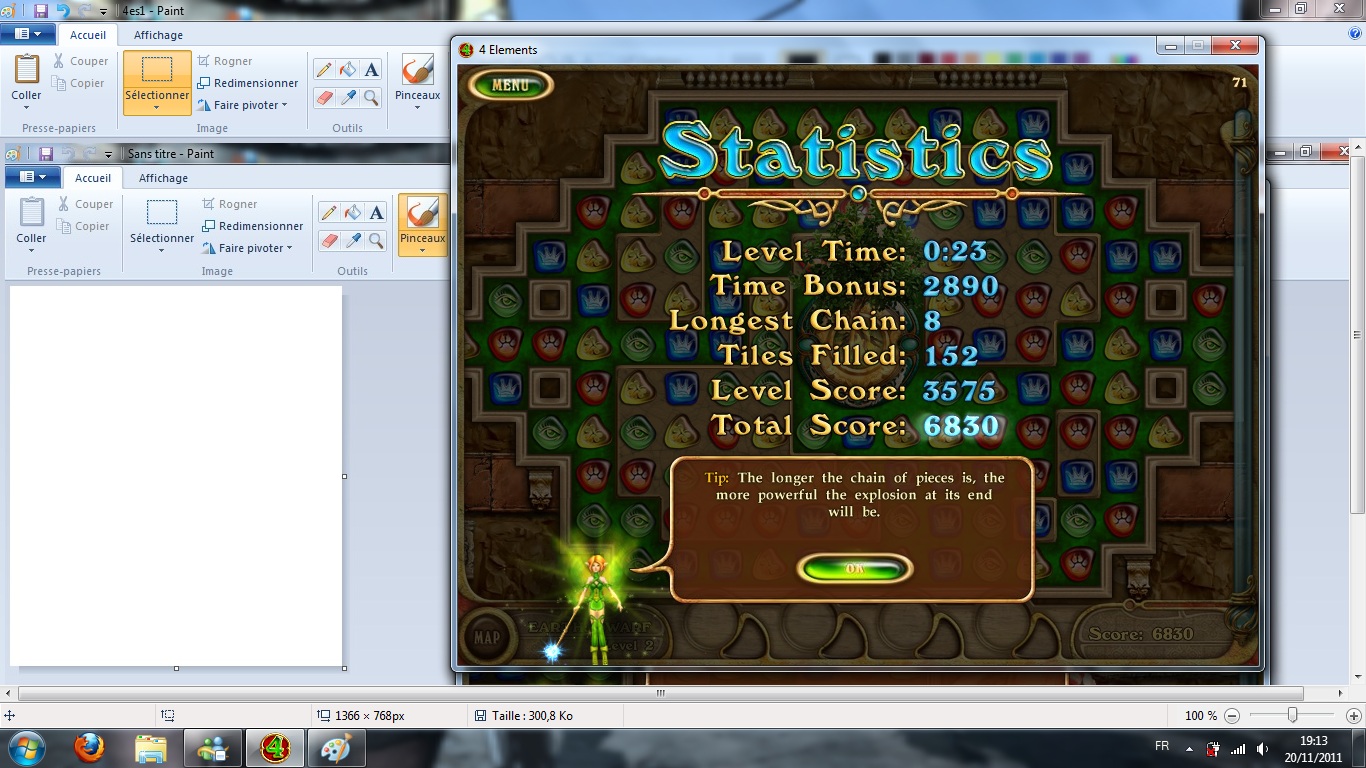Click the horizontal scrollbar below the canvas
1366x768 pixels.
pos(660,693)
